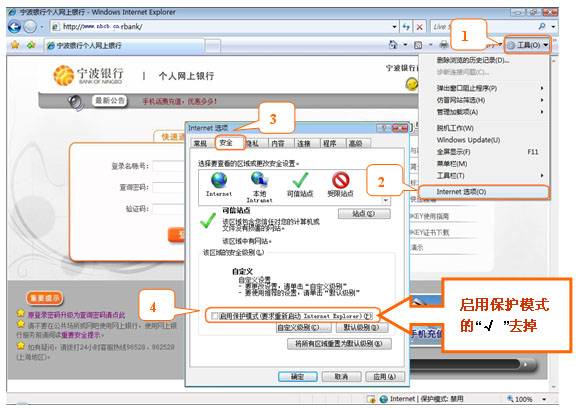Click the 站点(S) button
This screenshot has height=408, width=576.
(x=364, y=214)
